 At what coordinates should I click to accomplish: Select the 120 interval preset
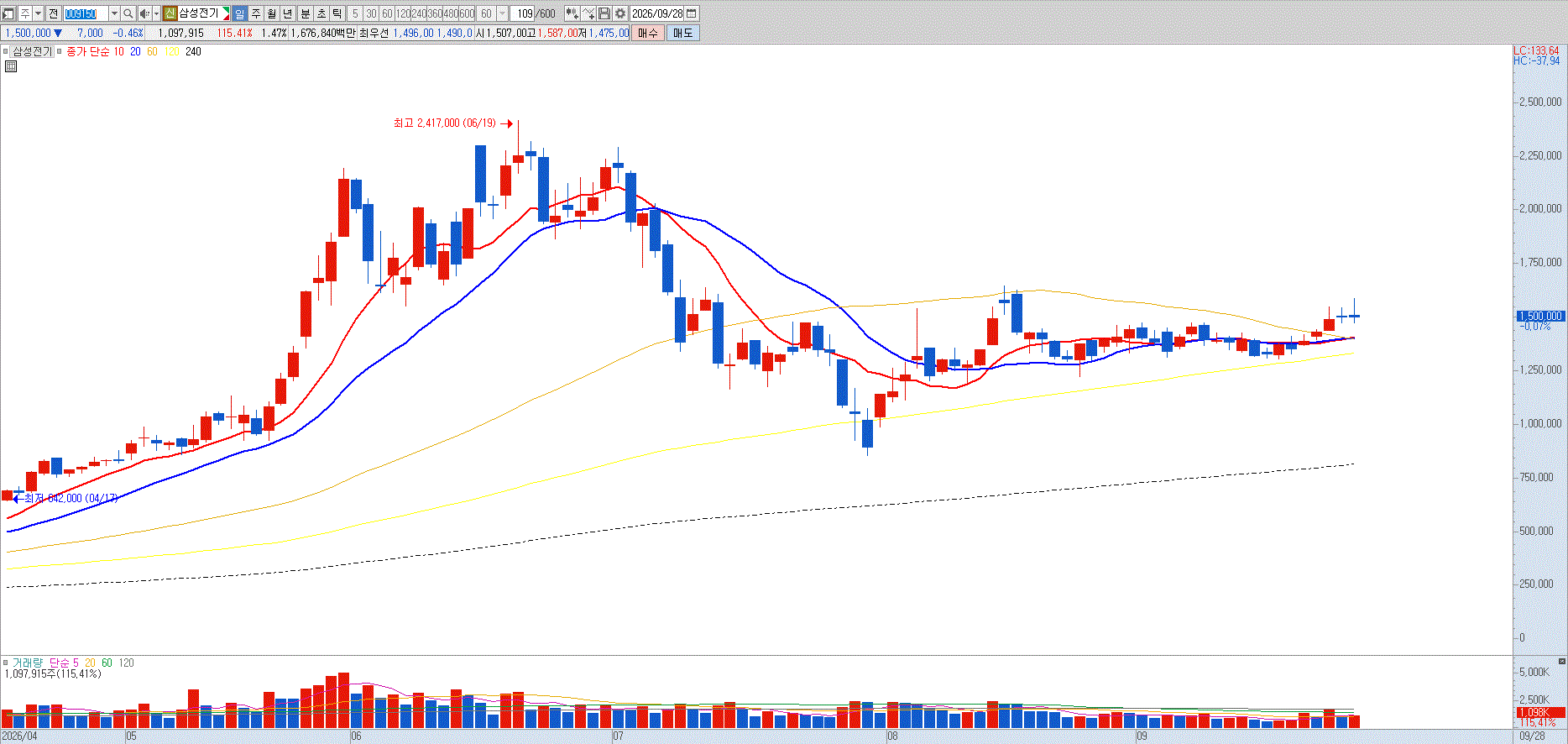point(403,13)
